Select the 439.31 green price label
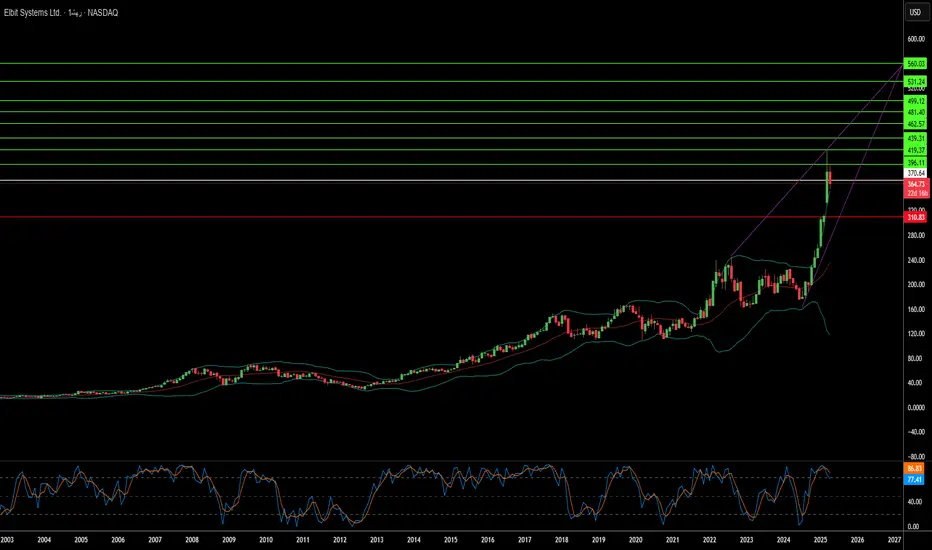This screenshot has height=550, width=932. tap(915, 138)
